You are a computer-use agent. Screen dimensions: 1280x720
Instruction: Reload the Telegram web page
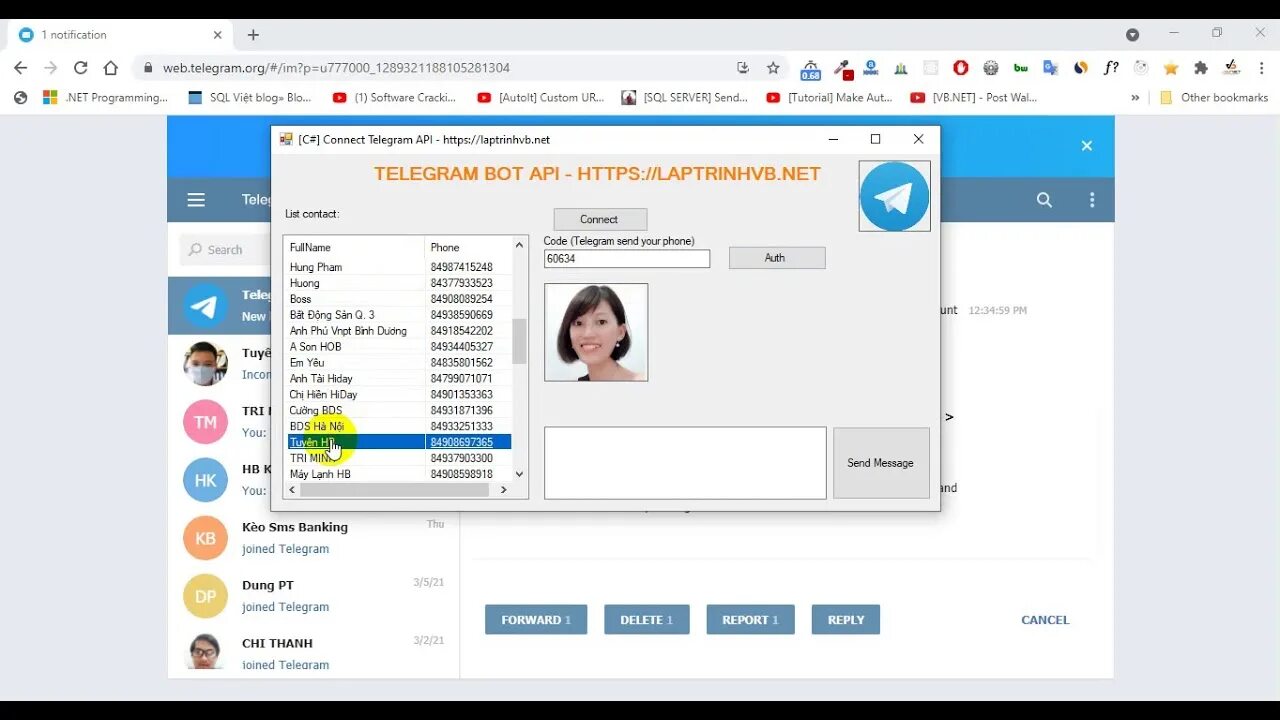pos(80,68)
